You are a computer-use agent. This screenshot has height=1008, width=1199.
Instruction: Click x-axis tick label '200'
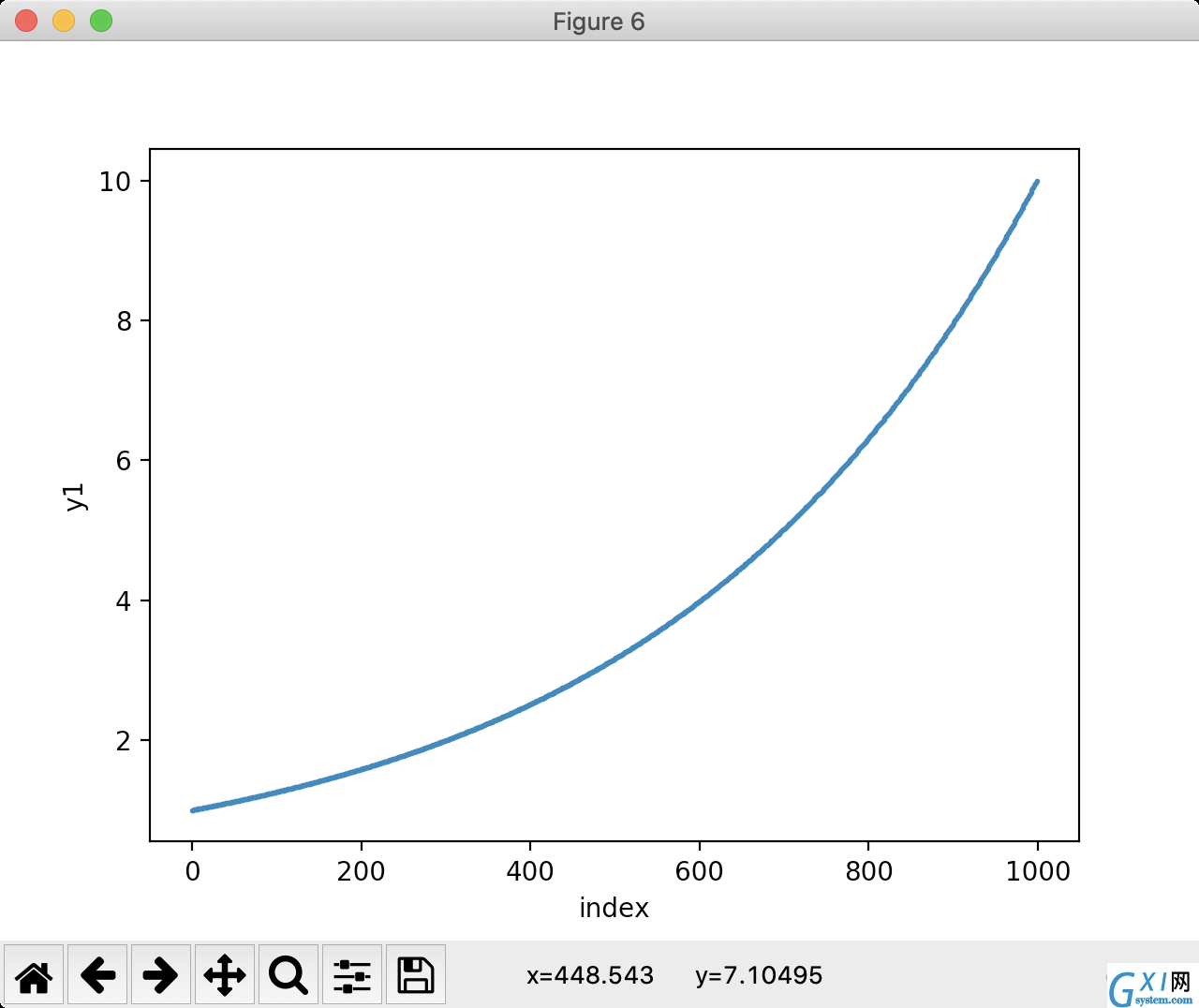[x=361, y=871]
